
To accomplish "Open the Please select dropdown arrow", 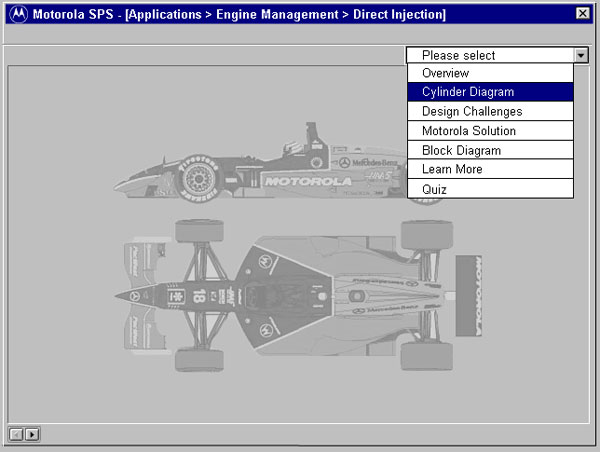I will (581, 55).
